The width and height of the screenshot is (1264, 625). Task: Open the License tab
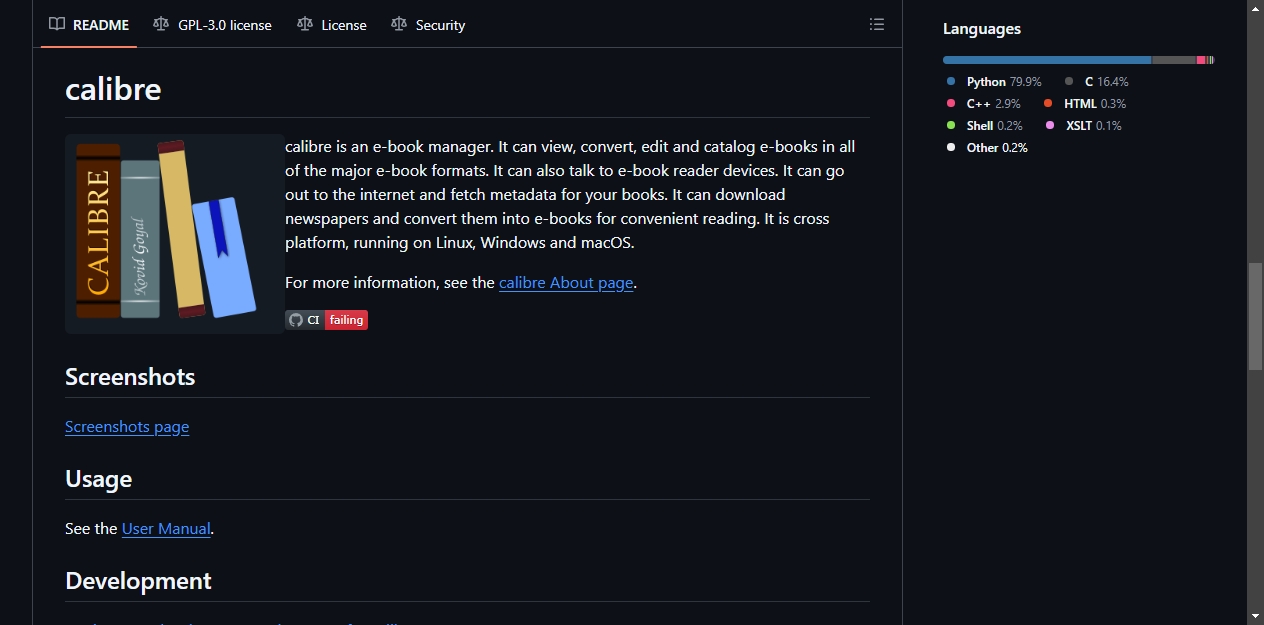pos(332,25)
